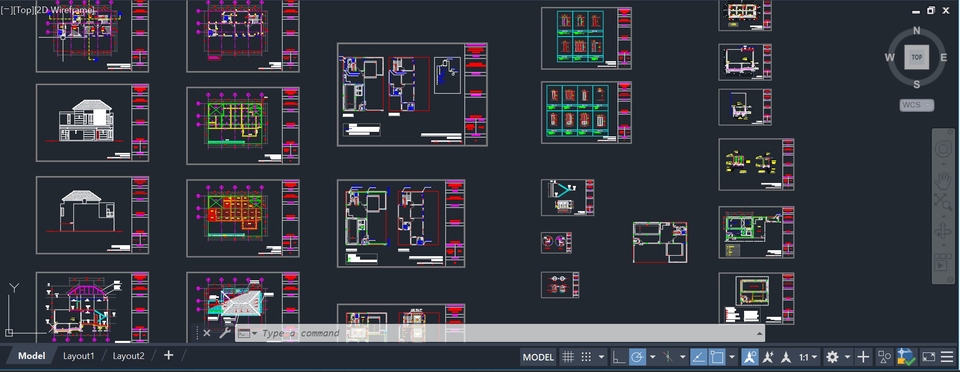Open workspace switching gear
This screenshot has width=960, height=372.
[x=832, y=357]
